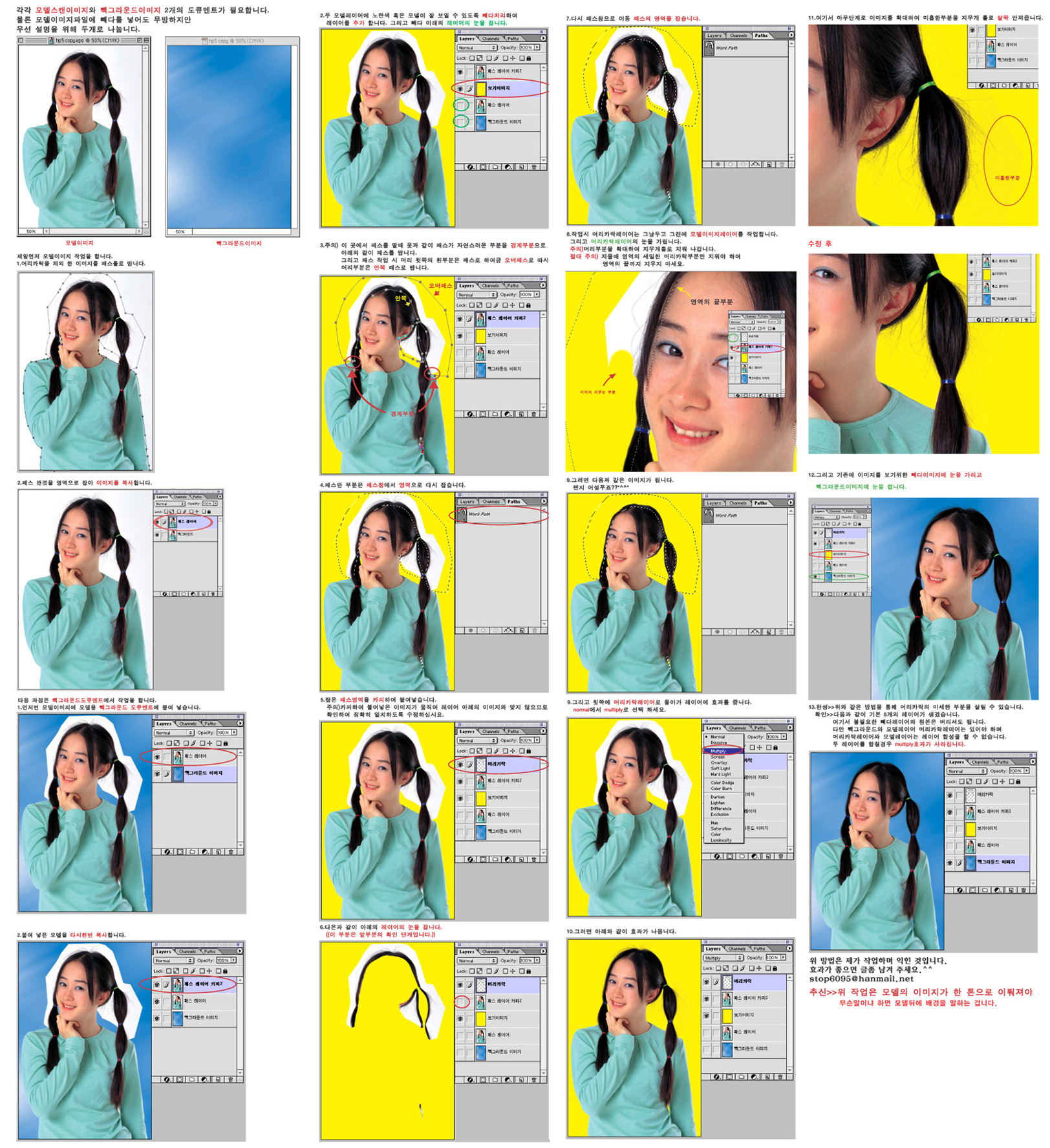Show the 패스 레이어 layer in step 2 panel
1050x1148 pixels.
(x=460, y=105)
